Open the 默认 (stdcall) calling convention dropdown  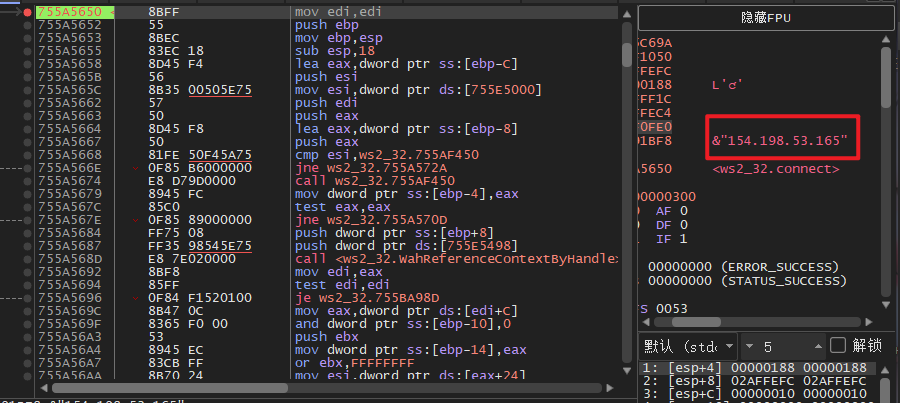click(688, 346)
